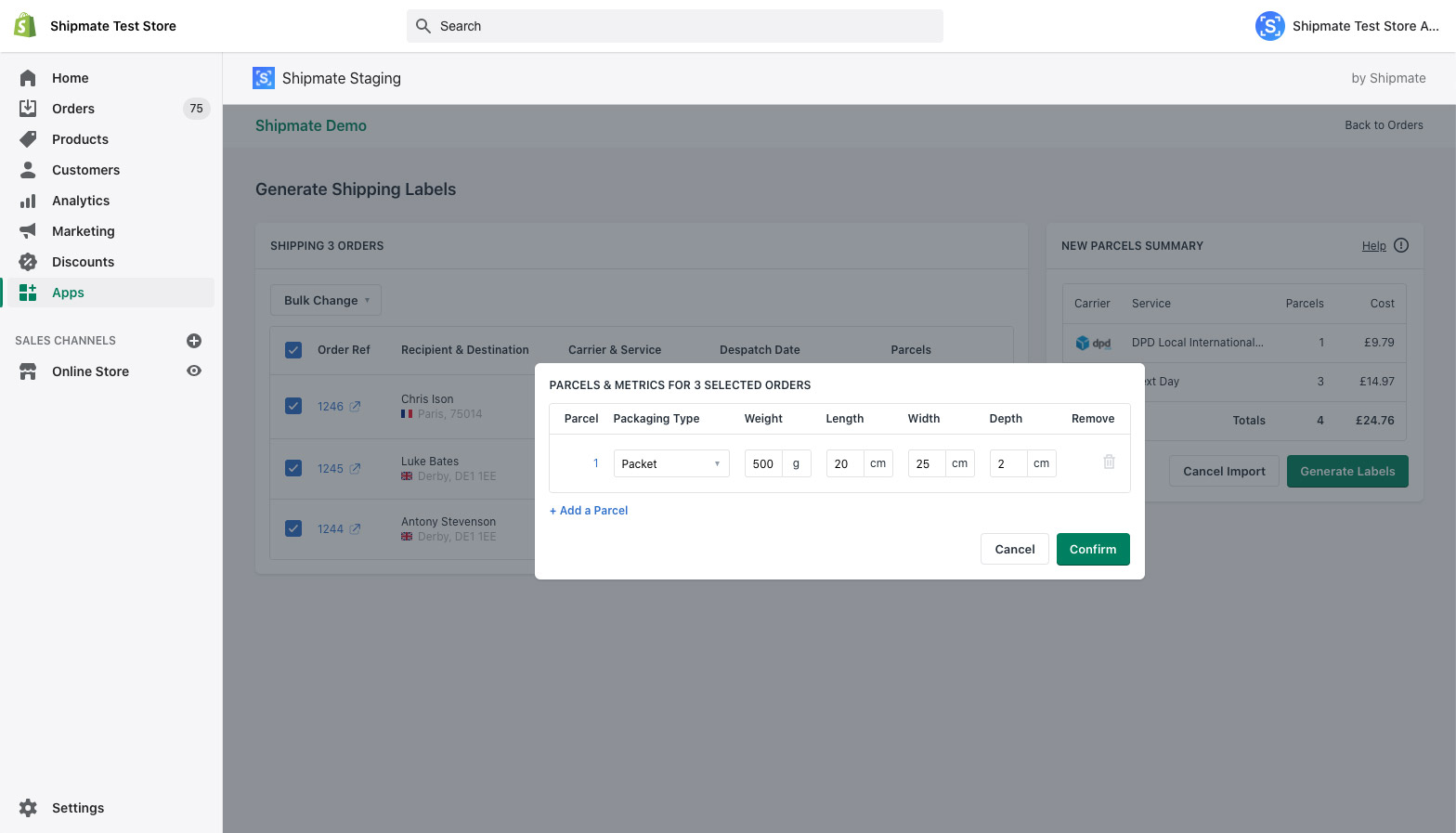
Task: Click the Orders inbox icon
Action: point(28,109)
